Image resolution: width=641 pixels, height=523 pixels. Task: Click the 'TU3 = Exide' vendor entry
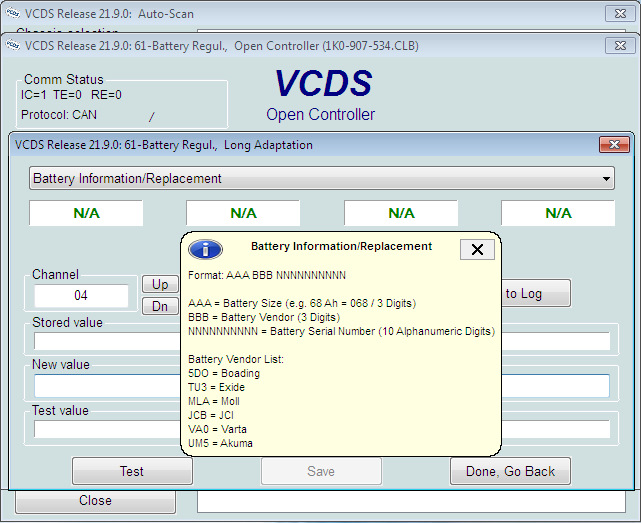click(216, 387)
